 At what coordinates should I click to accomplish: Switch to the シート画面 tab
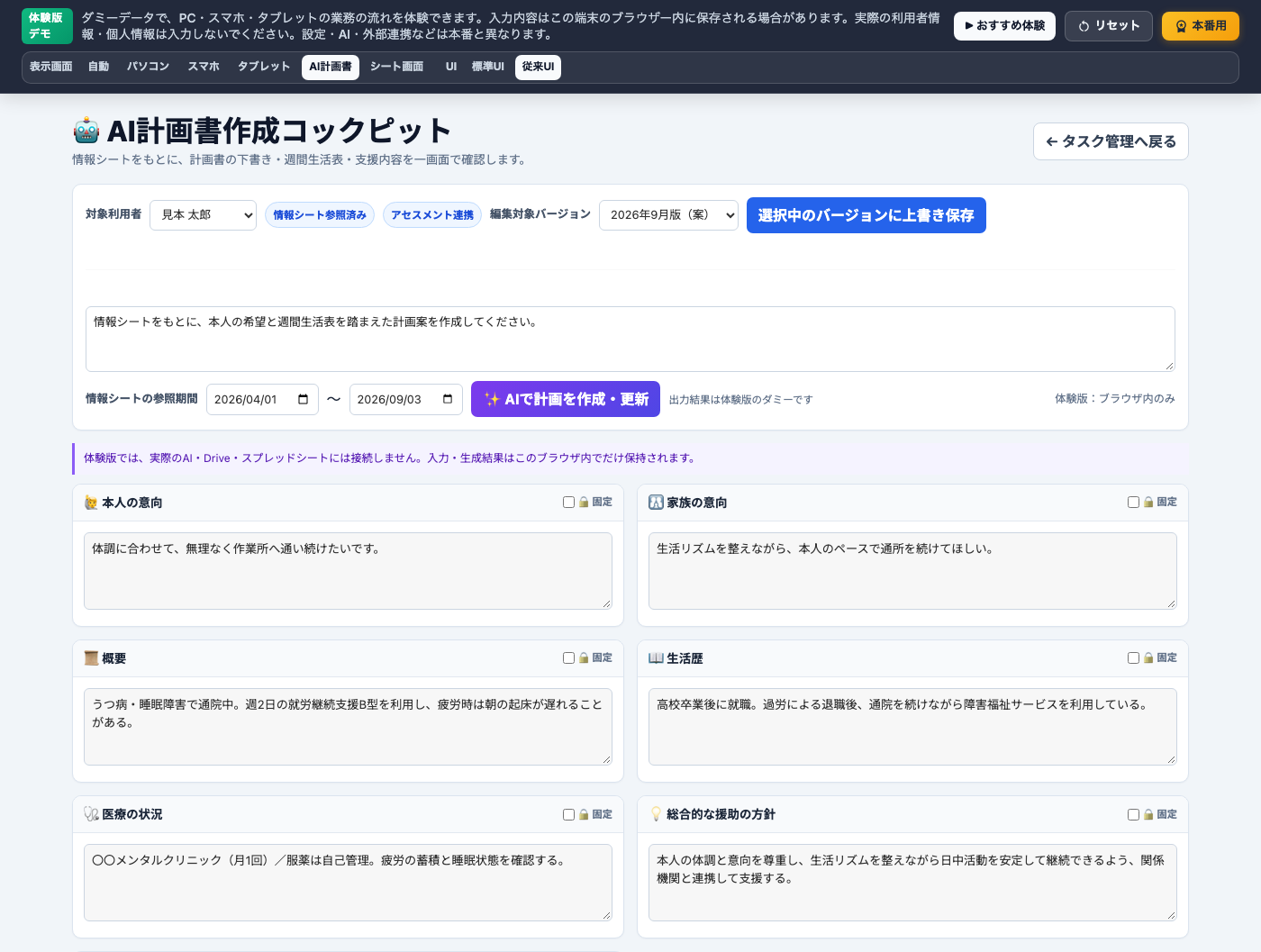click(396, 68)
